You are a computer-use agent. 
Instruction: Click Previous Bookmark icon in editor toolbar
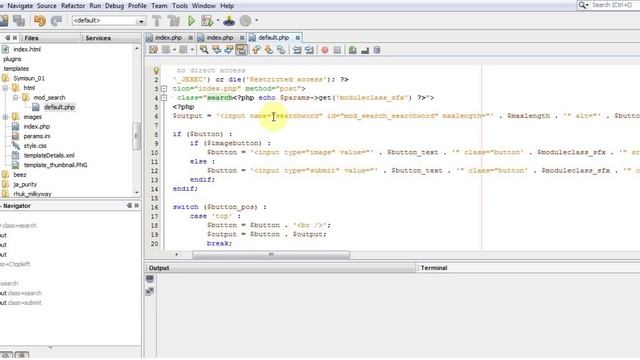pos(256,50)
